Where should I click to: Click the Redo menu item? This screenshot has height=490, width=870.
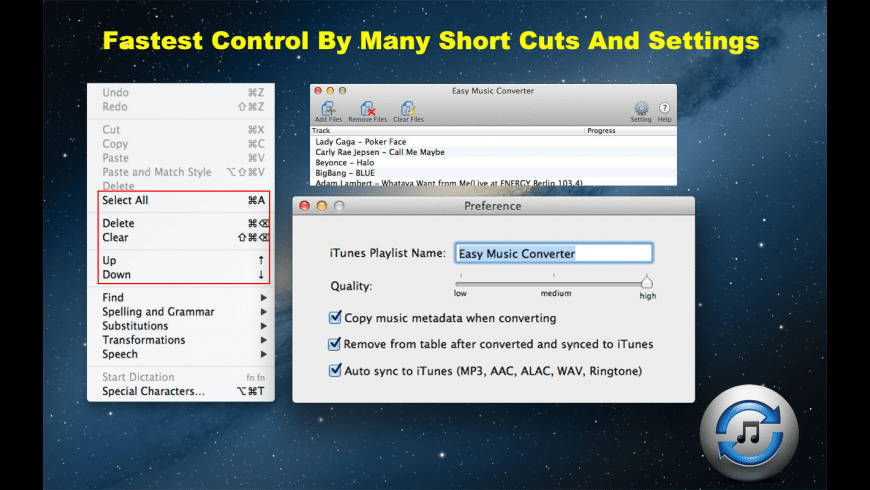click(x=181, y=107)
